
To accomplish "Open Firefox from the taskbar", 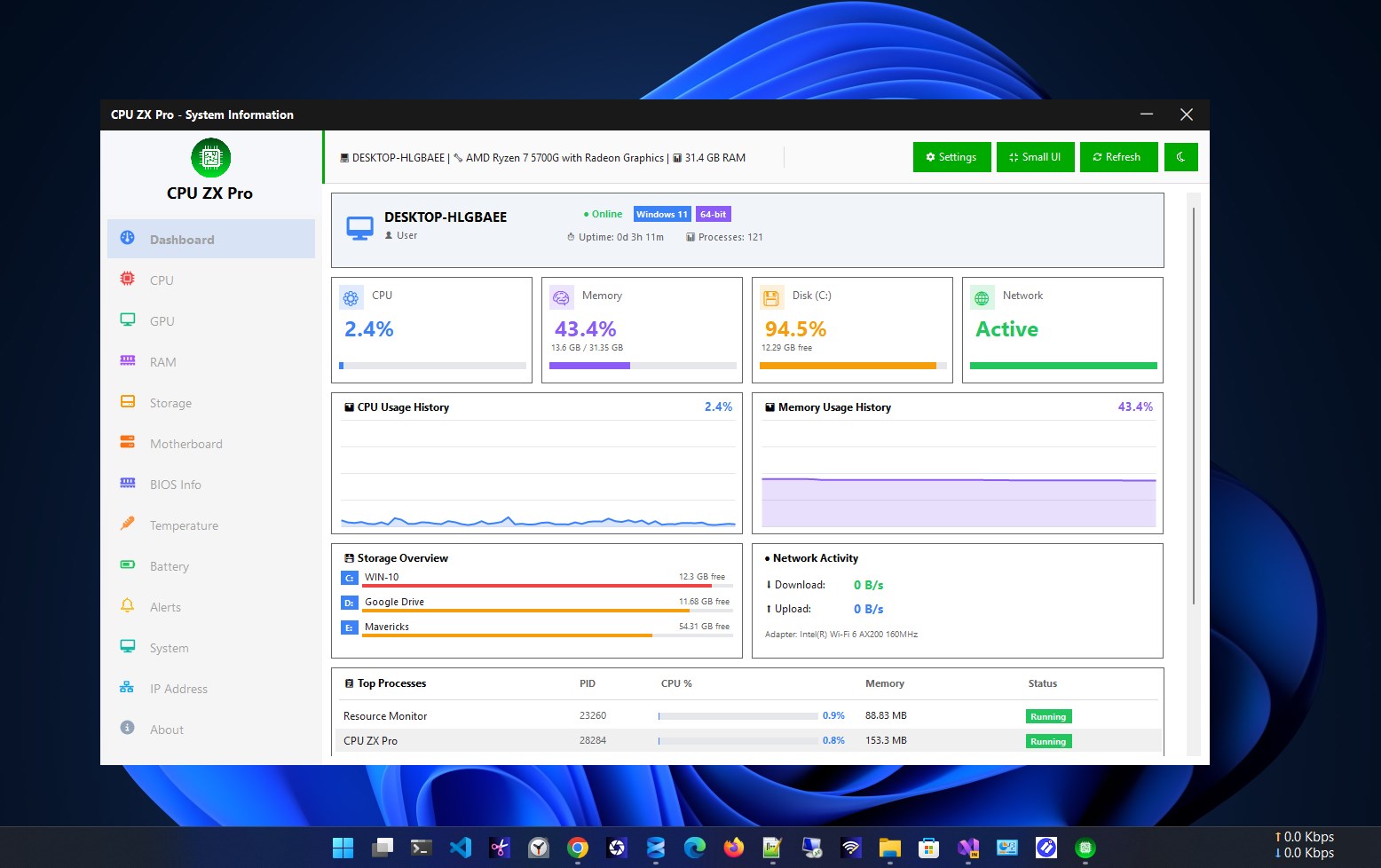I will pos(733,848).
